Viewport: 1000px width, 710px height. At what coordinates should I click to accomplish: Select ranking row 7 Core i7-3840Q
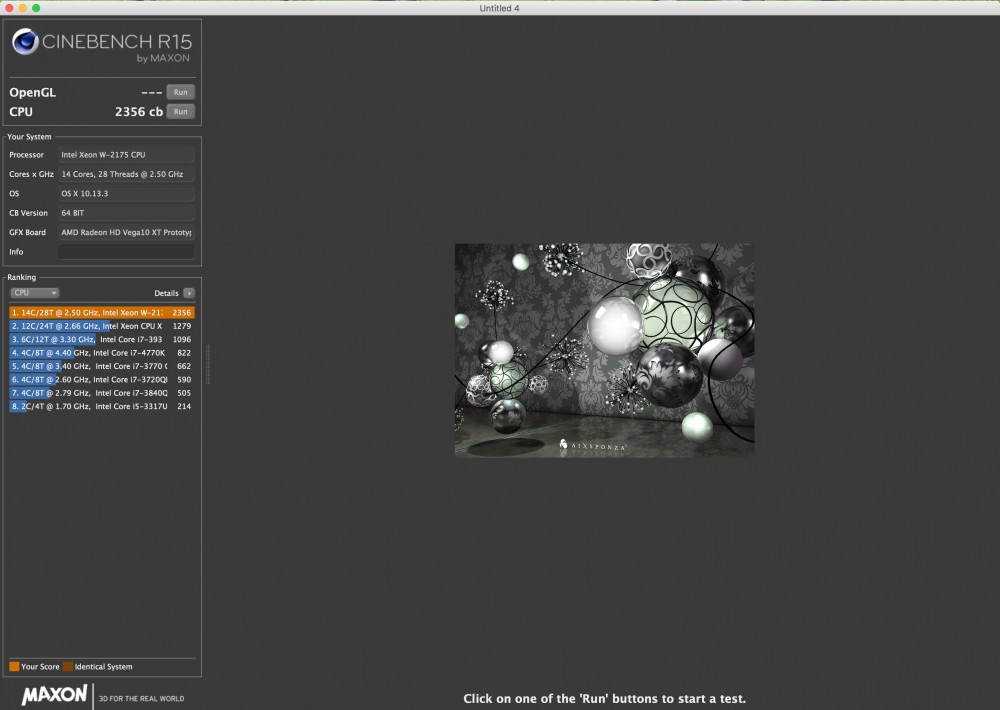102,393
